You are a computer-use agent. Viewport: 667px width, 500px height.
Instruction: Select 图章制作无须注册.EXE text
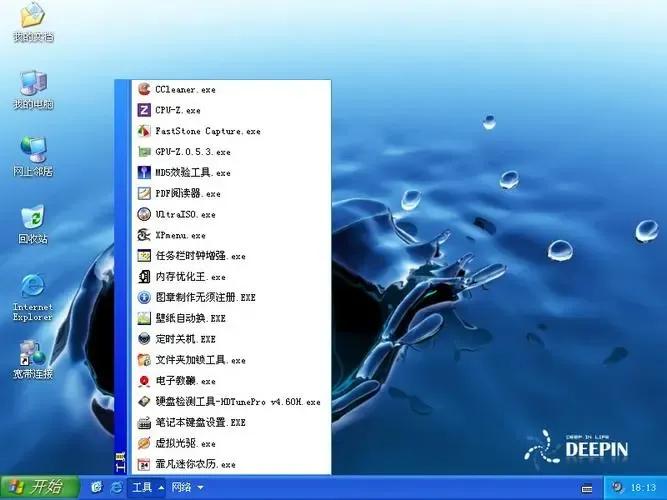click(205, 297)
